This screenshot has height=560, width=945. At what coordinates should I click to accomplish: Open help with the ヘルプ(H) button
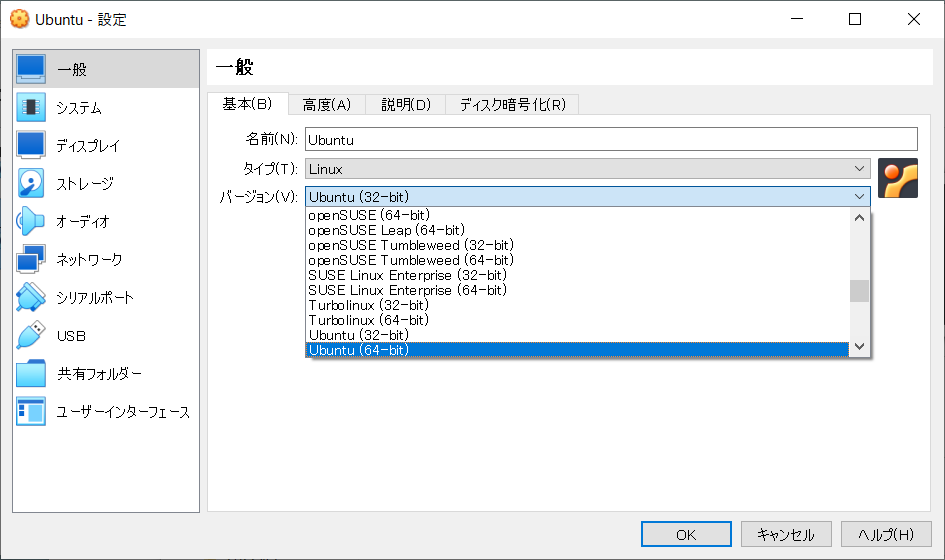click(886, 534)
